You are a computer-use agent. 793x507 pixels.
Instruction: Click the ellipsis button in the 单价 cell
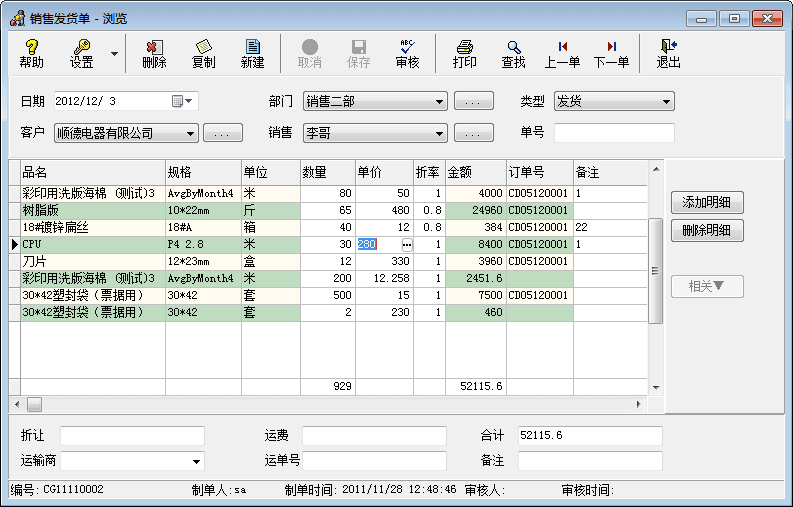407,245
